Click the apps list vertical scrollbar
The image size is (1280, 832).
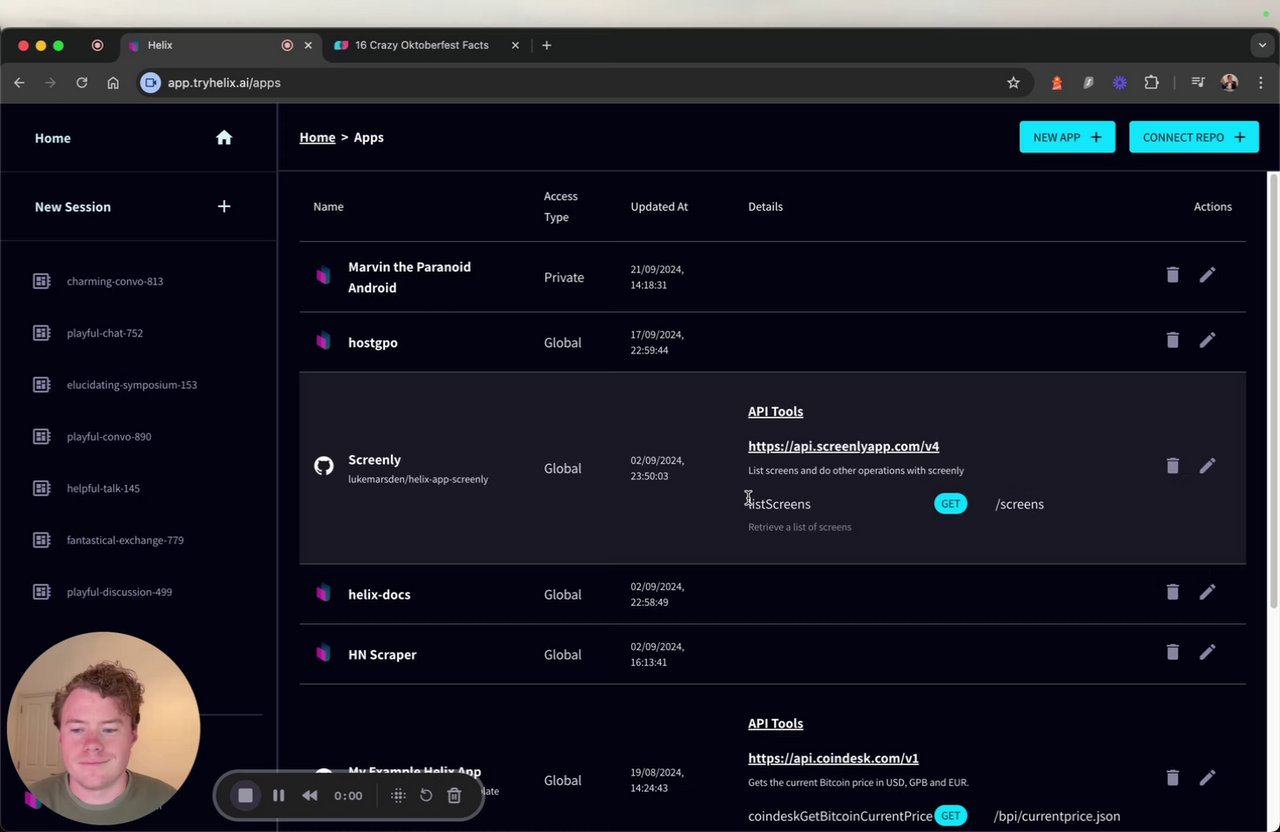tap(1273, 390)
